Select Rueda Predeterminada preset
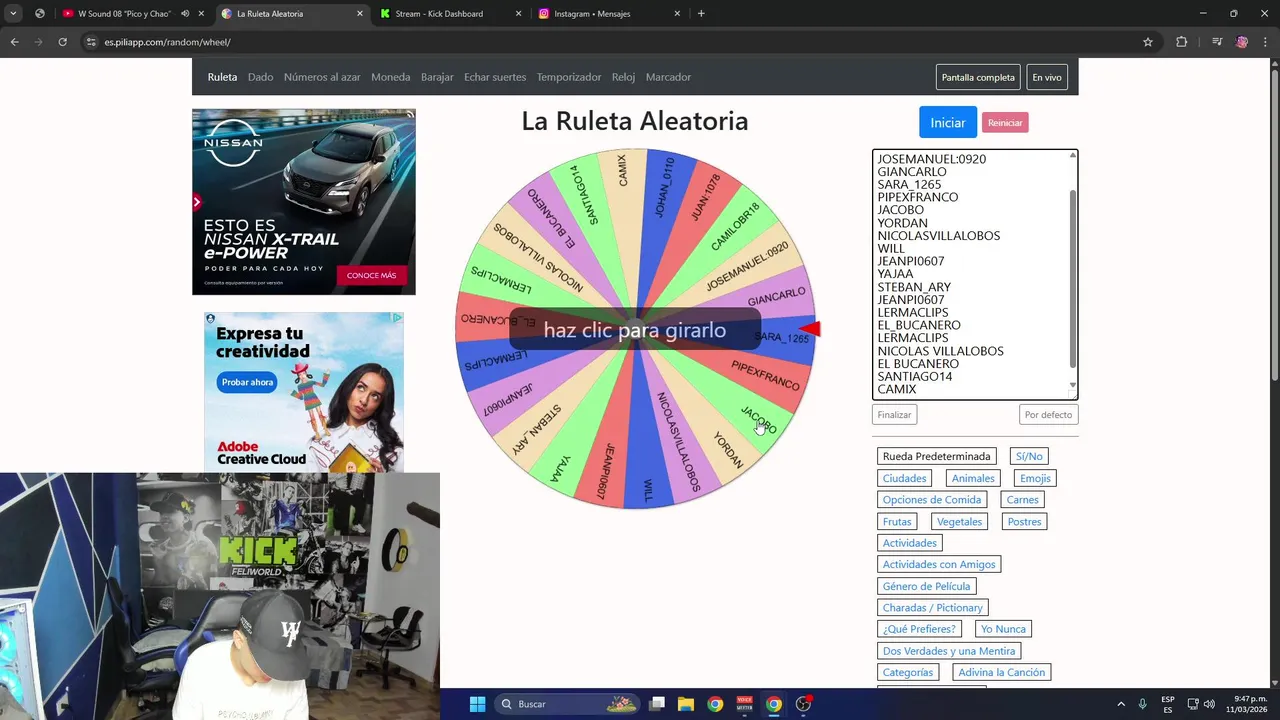1280x720 pixels. point(936,456)
